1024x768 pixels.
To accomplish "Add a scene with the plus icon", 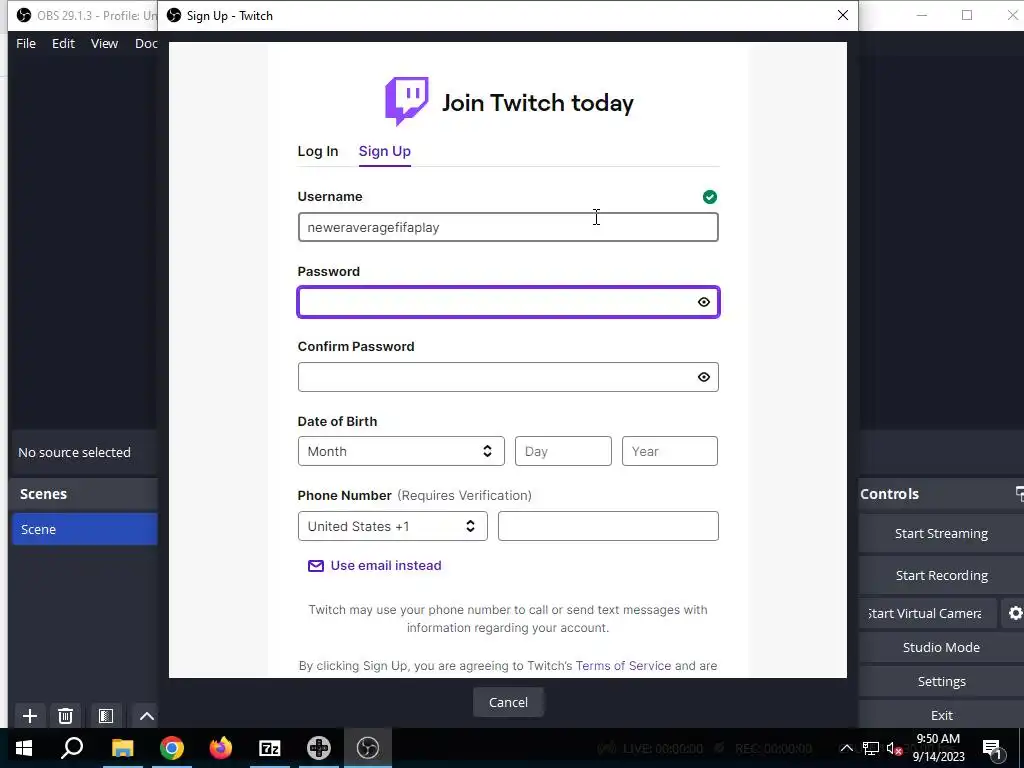I will click(29, 716).
